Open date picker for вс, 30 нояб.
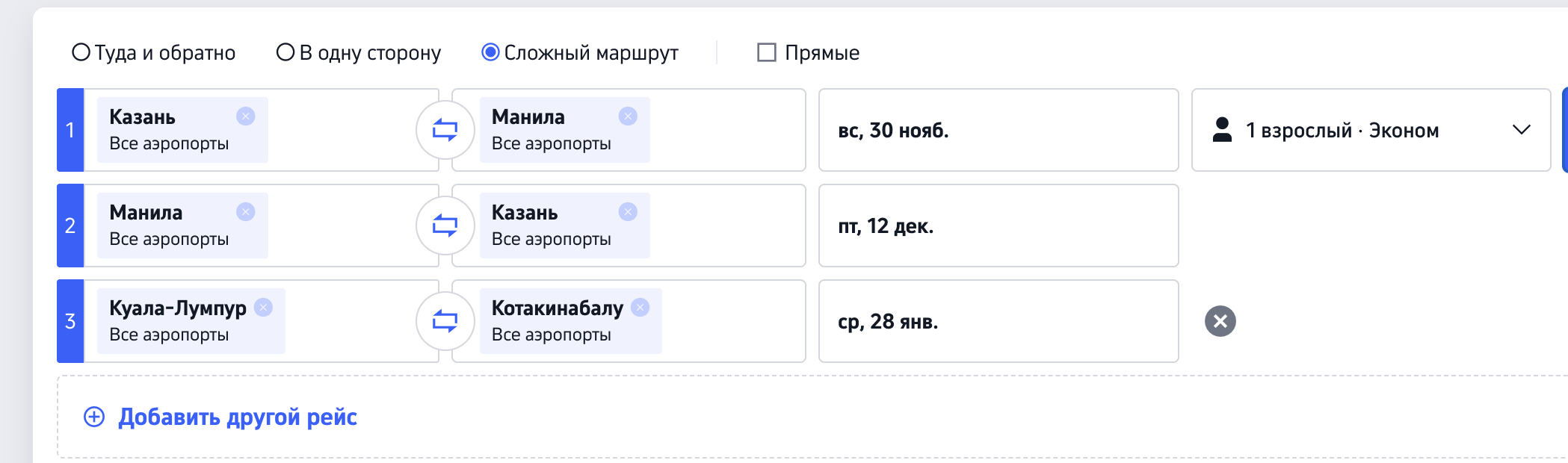This screenshot has height=463, width=1568. click(998, 130)
